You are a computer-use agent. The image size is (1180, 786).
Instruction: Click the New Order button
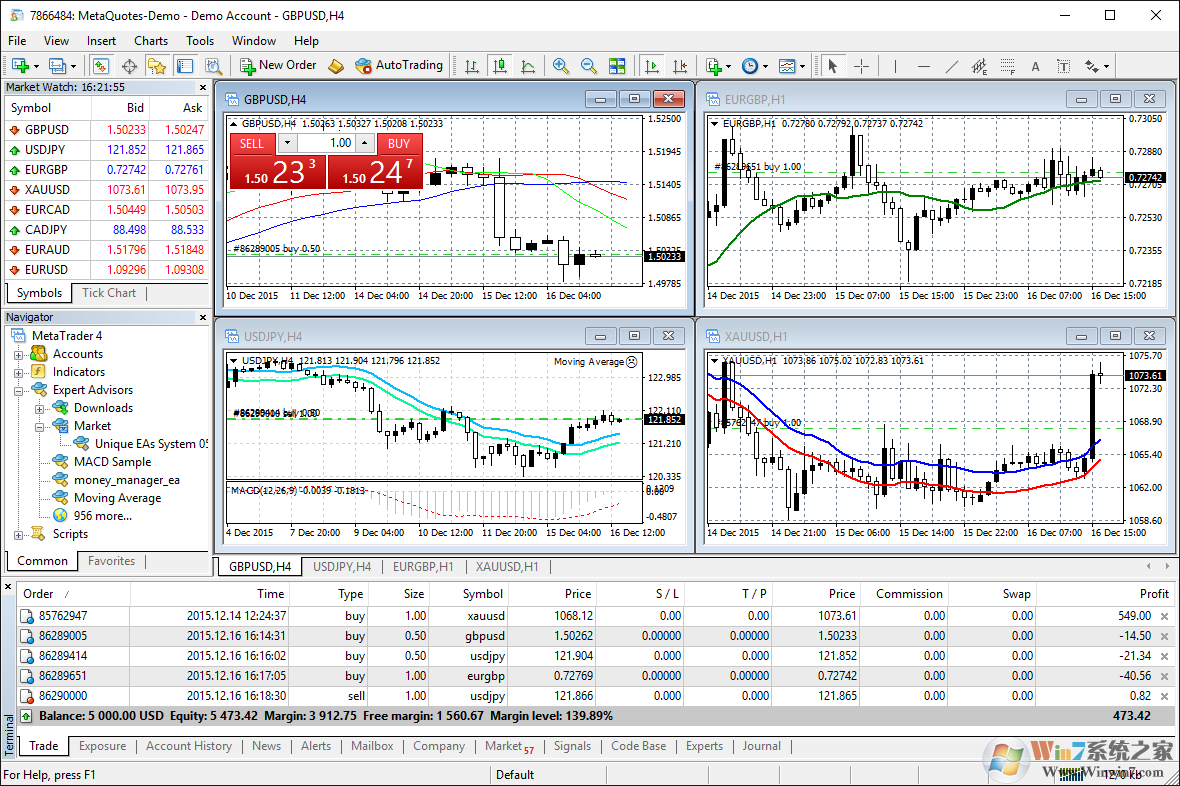coord(277,66)
